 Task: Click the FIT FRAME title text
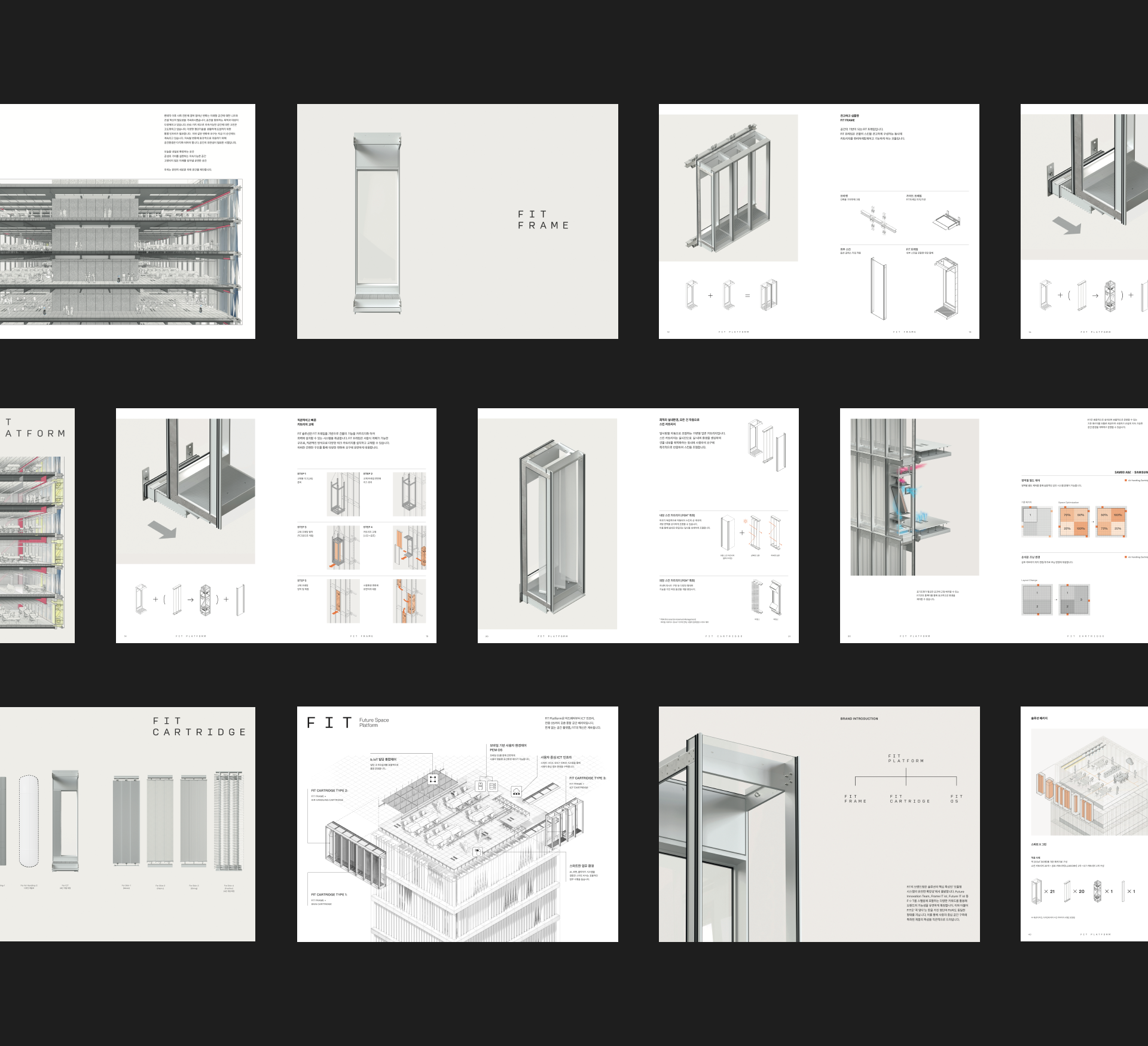(x=542, y=219)
